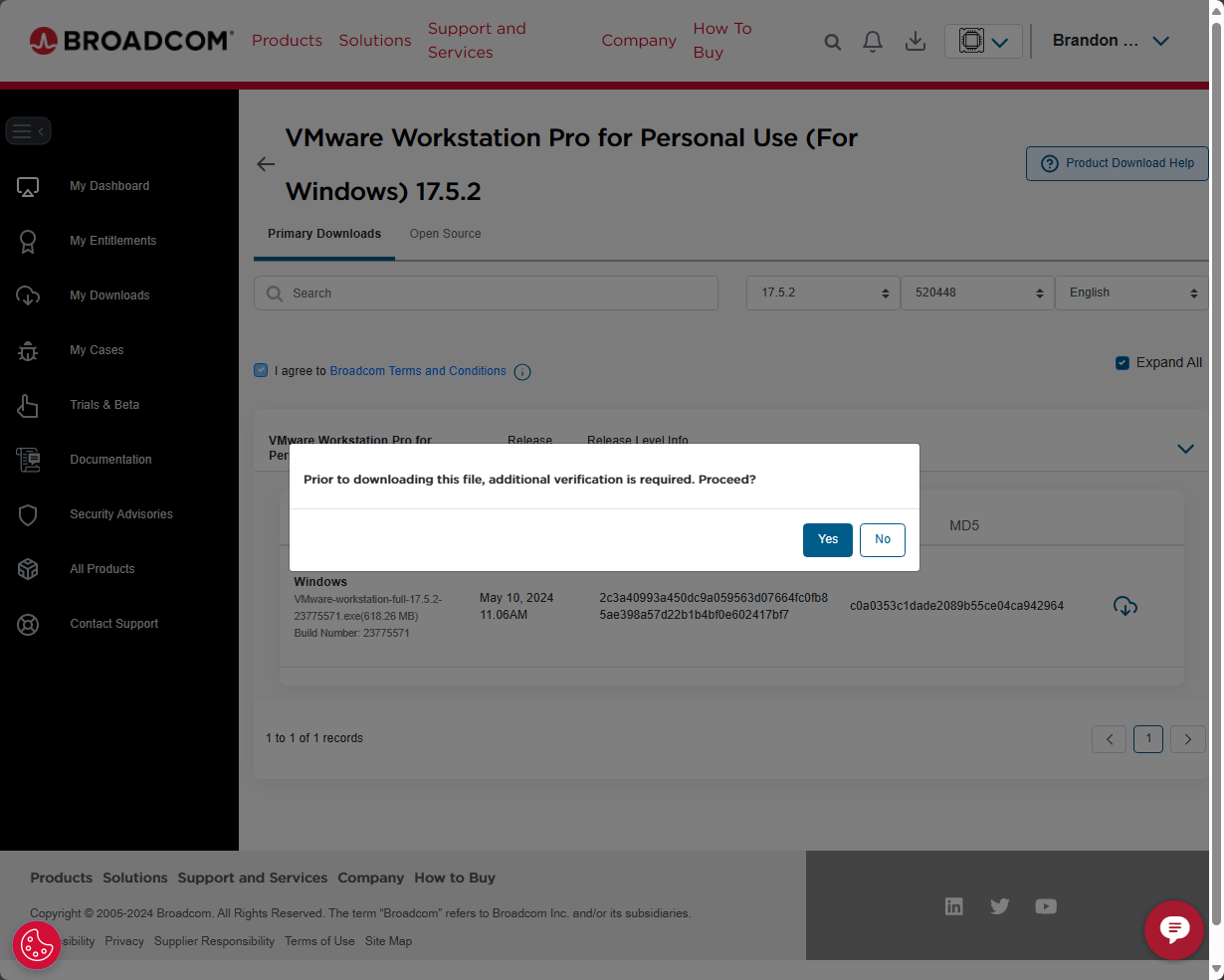The width and height of the screenshot is (1224, 980).
Task: Toggle the Expand All checkbox
Action: click(x=1122, y=363)
